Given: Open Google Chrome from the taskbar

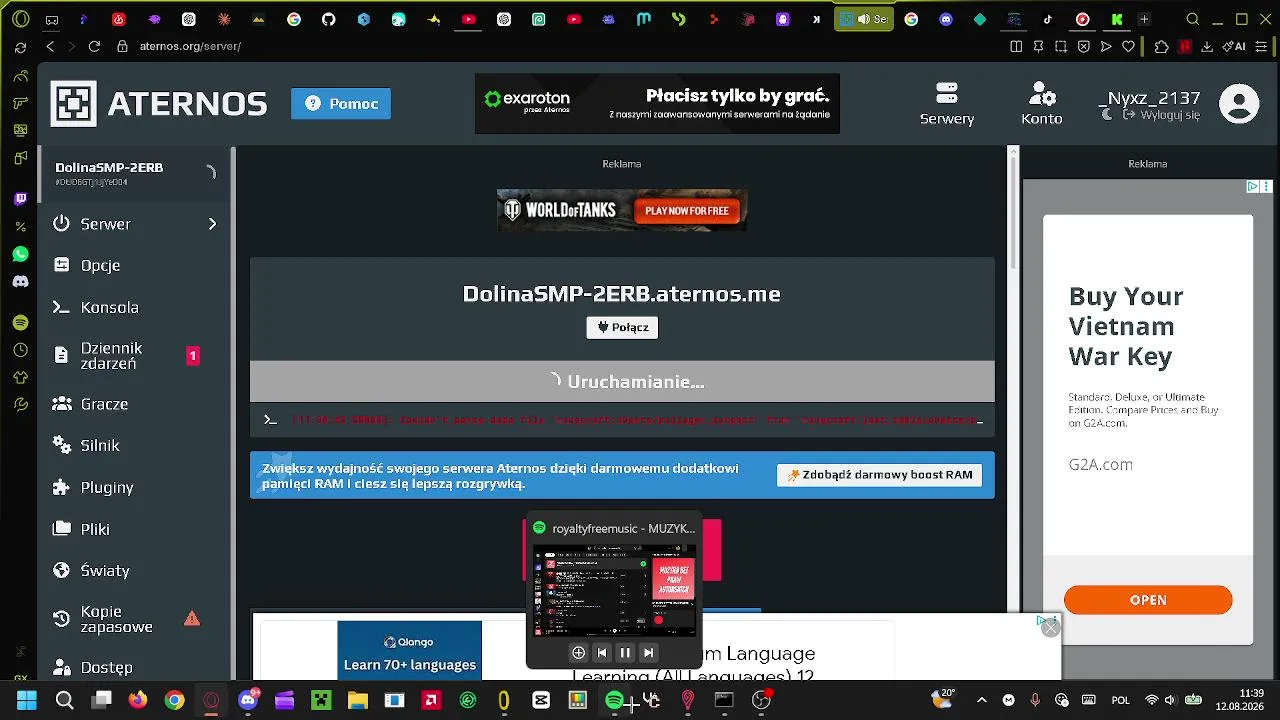Looking at the screenshot, I should (x=175, y=700).
